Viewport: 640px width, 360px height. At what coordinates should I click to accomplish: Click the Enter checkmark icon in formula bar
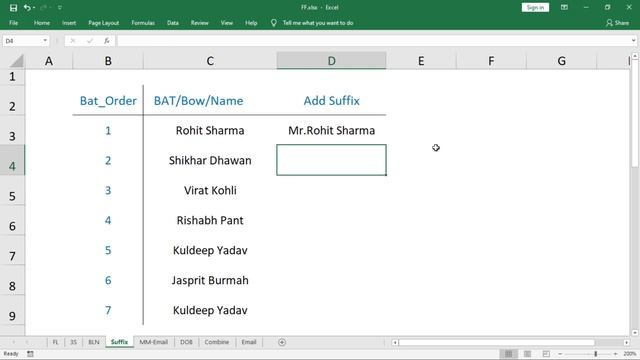(90, 41)
